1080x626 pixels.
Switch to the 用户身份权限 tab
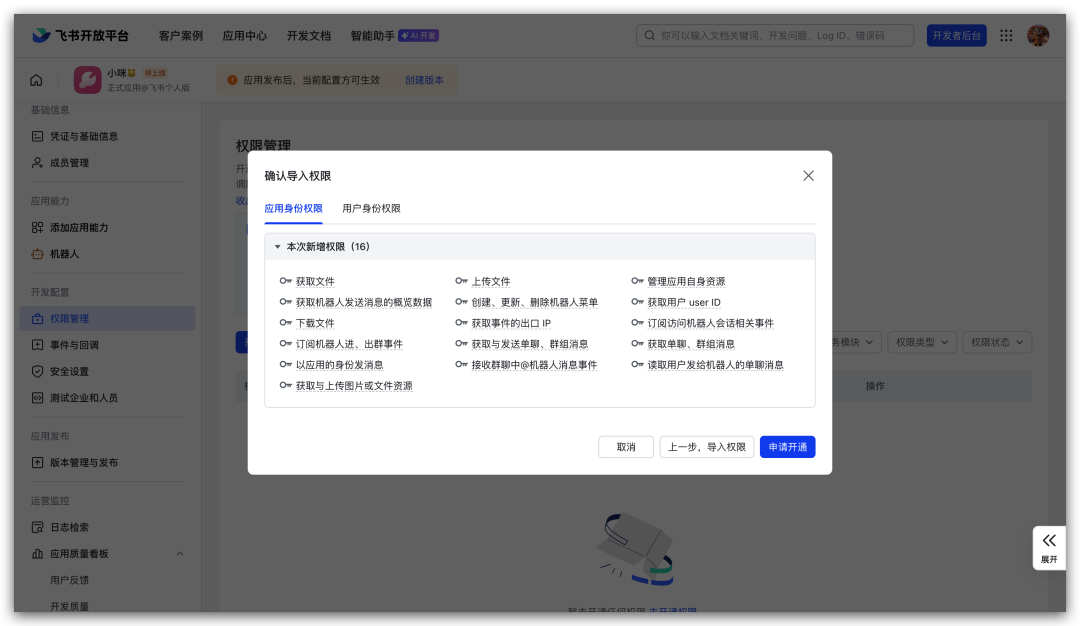[371, 208]
